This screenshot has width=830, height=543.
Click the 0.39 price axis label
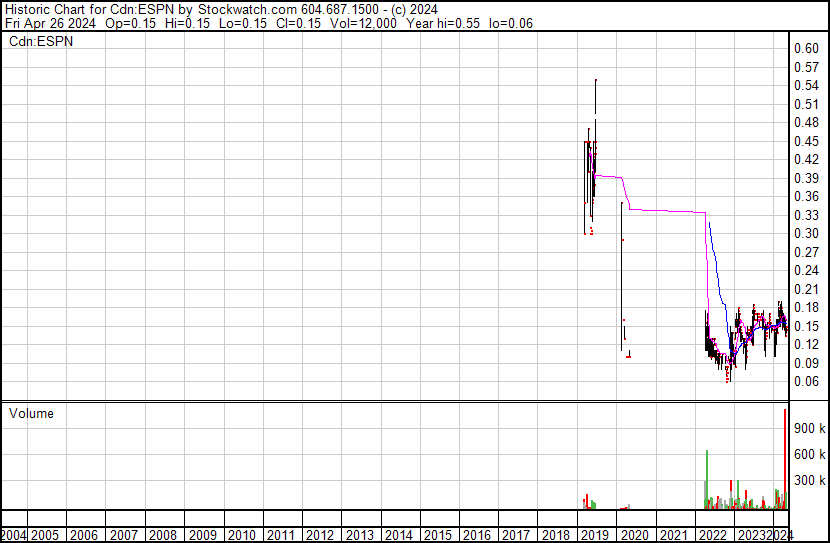pyautogui.click(x=806, y=178)
